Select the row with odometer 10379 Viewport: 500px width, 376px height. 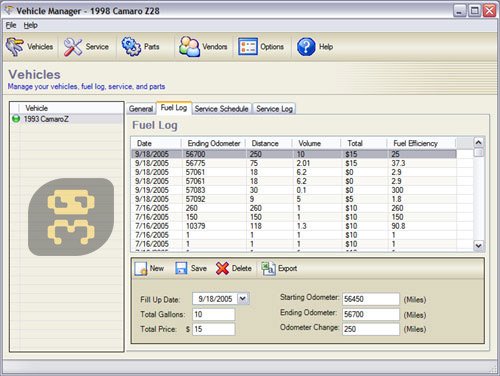click(x=294, y=226)
